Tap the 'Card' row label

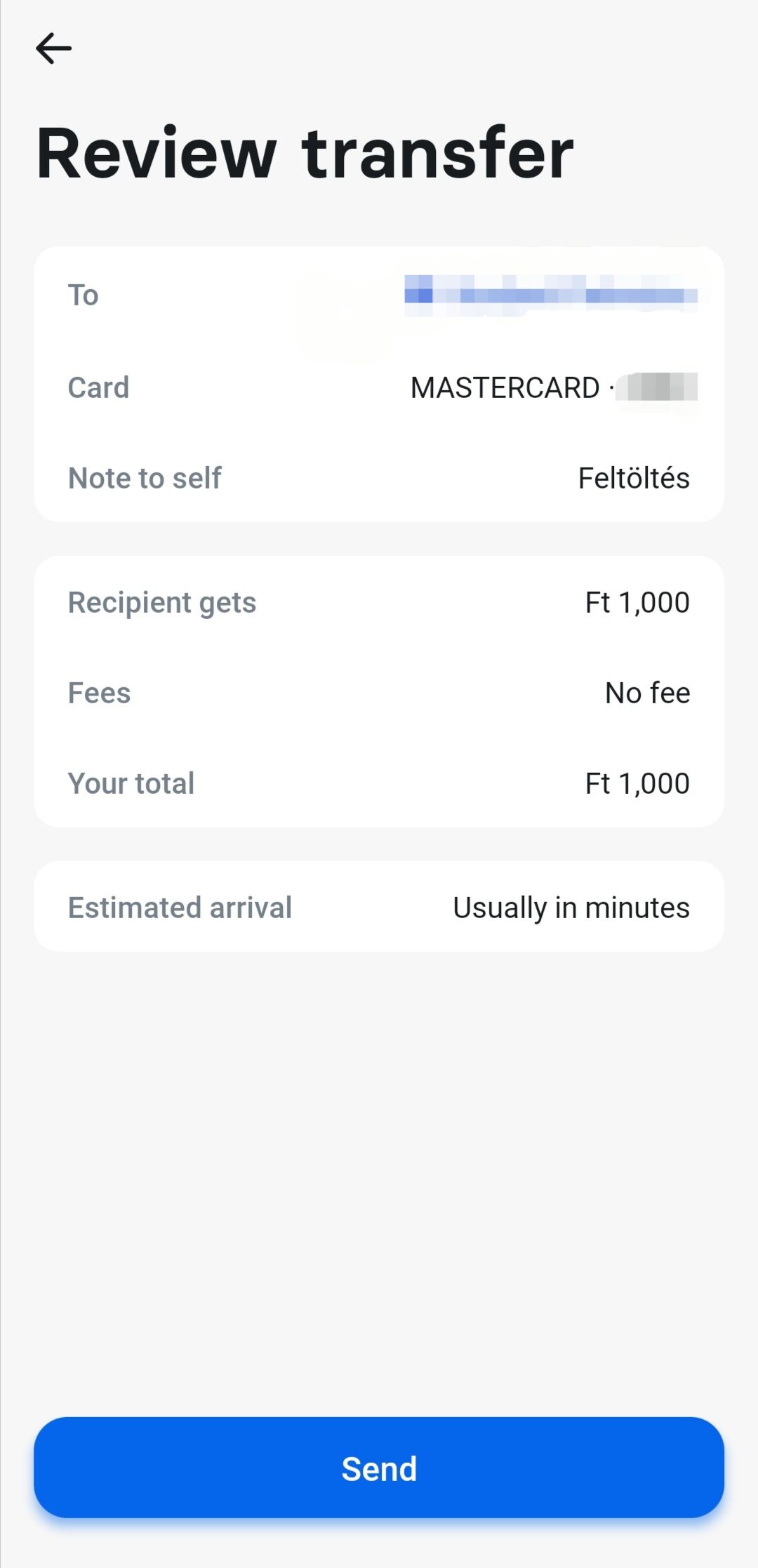coord(98,387)
